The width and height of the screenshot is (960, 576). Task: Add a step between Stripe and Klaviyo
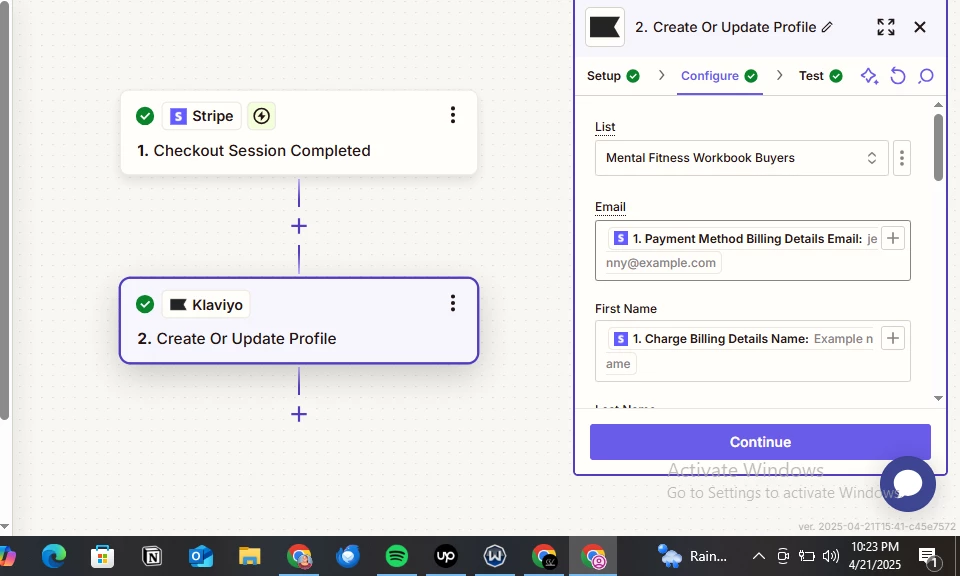pos(299,226)
